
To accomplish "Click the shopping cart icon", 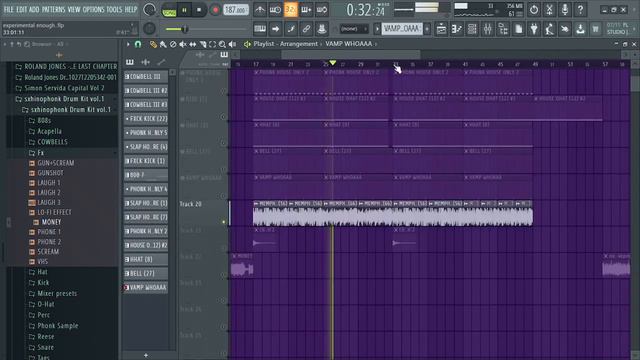I will 596,29.
